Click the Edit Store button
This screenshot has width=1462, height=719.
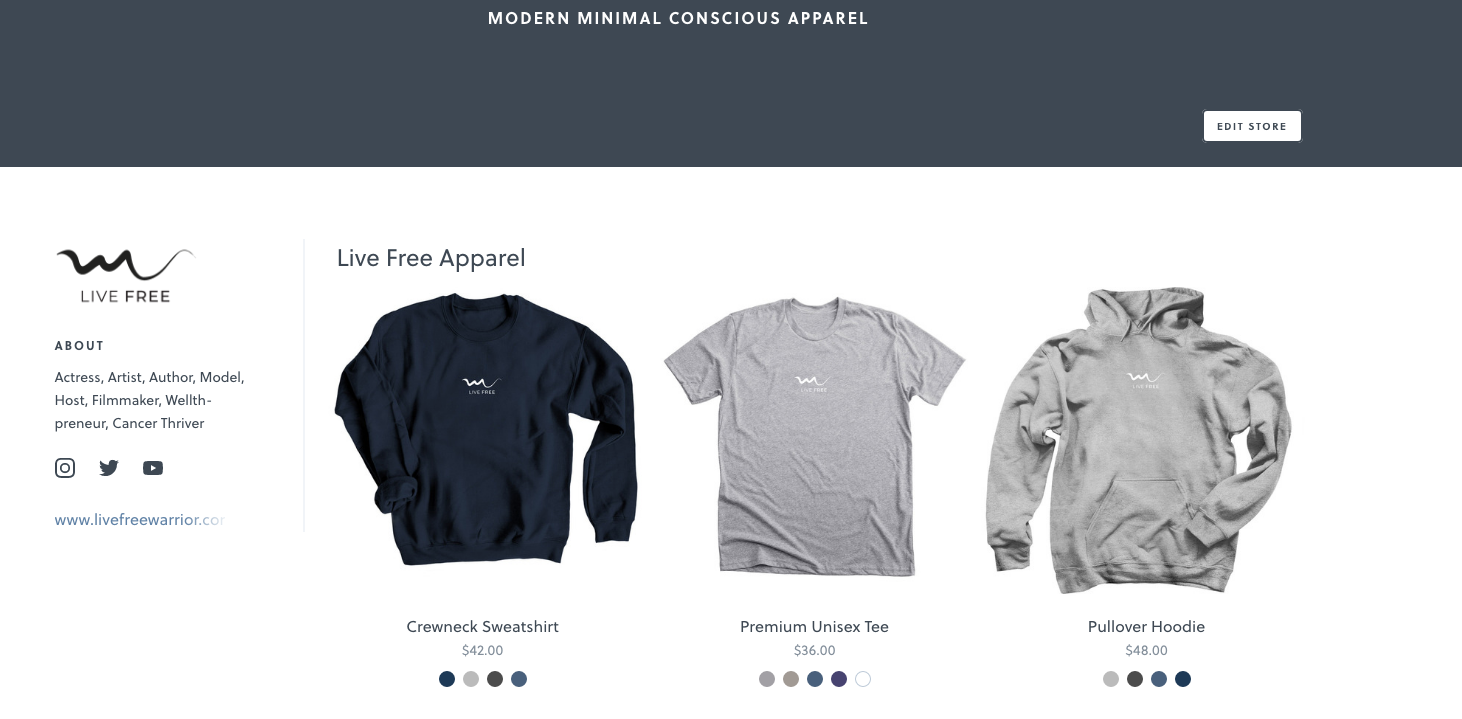tap(1252, 126)
